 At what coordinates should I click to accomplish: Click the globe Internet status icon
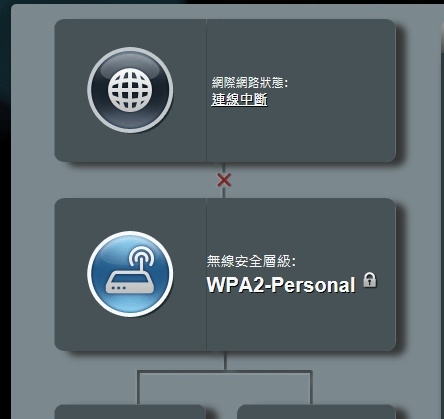130,90
